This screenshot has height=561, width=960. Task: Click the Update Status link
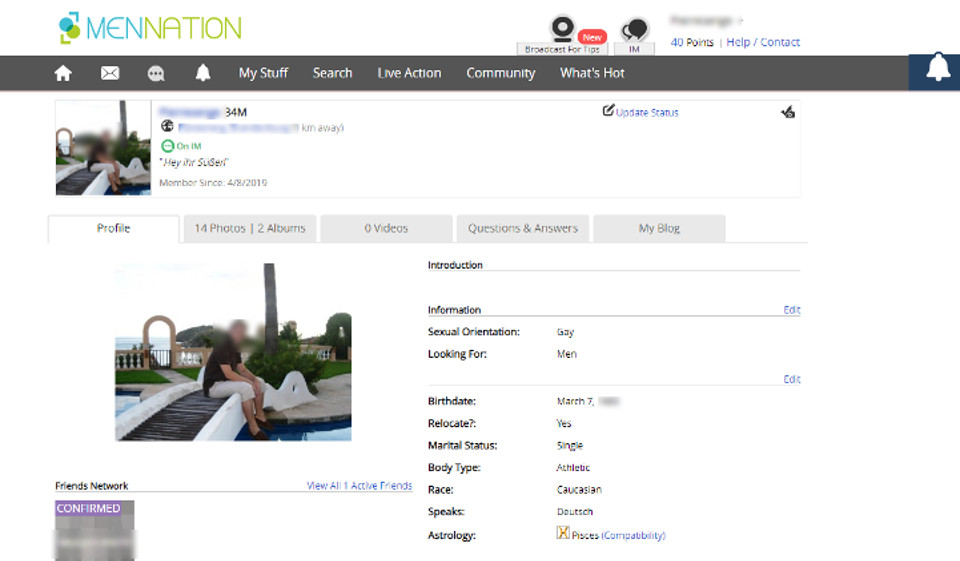646,113
